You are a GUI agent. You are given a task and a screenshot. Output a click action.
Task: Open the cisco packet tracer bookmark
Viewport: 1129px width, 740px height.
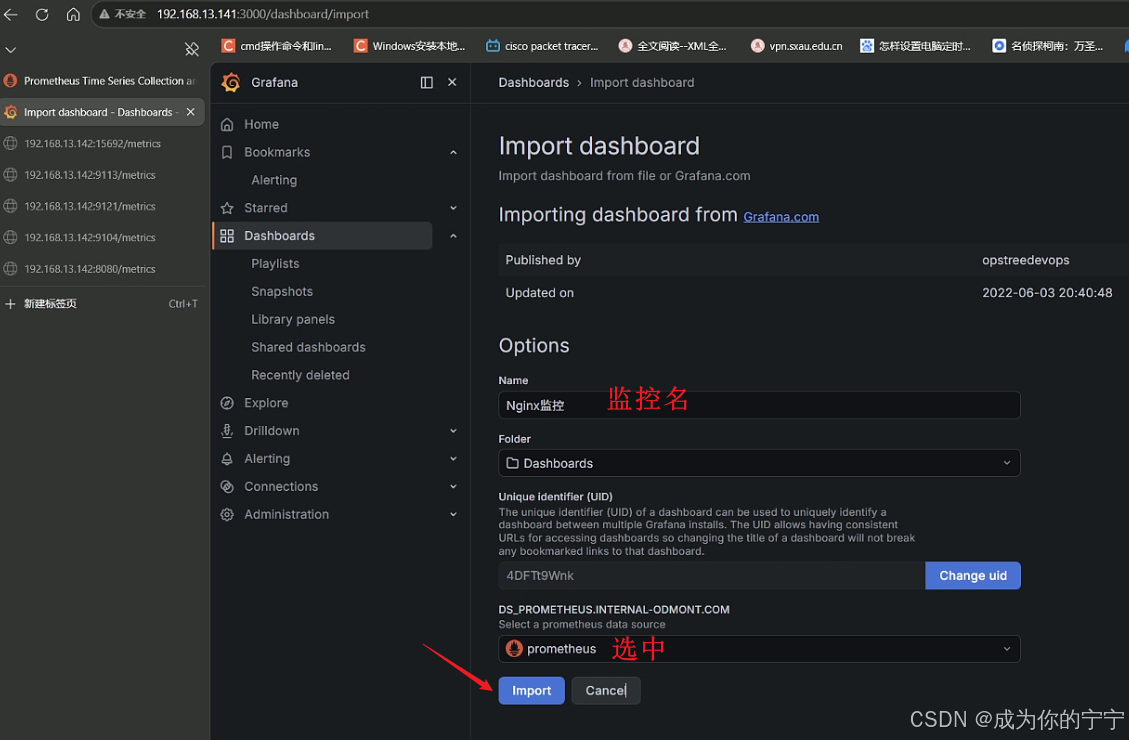coord(542,46)
